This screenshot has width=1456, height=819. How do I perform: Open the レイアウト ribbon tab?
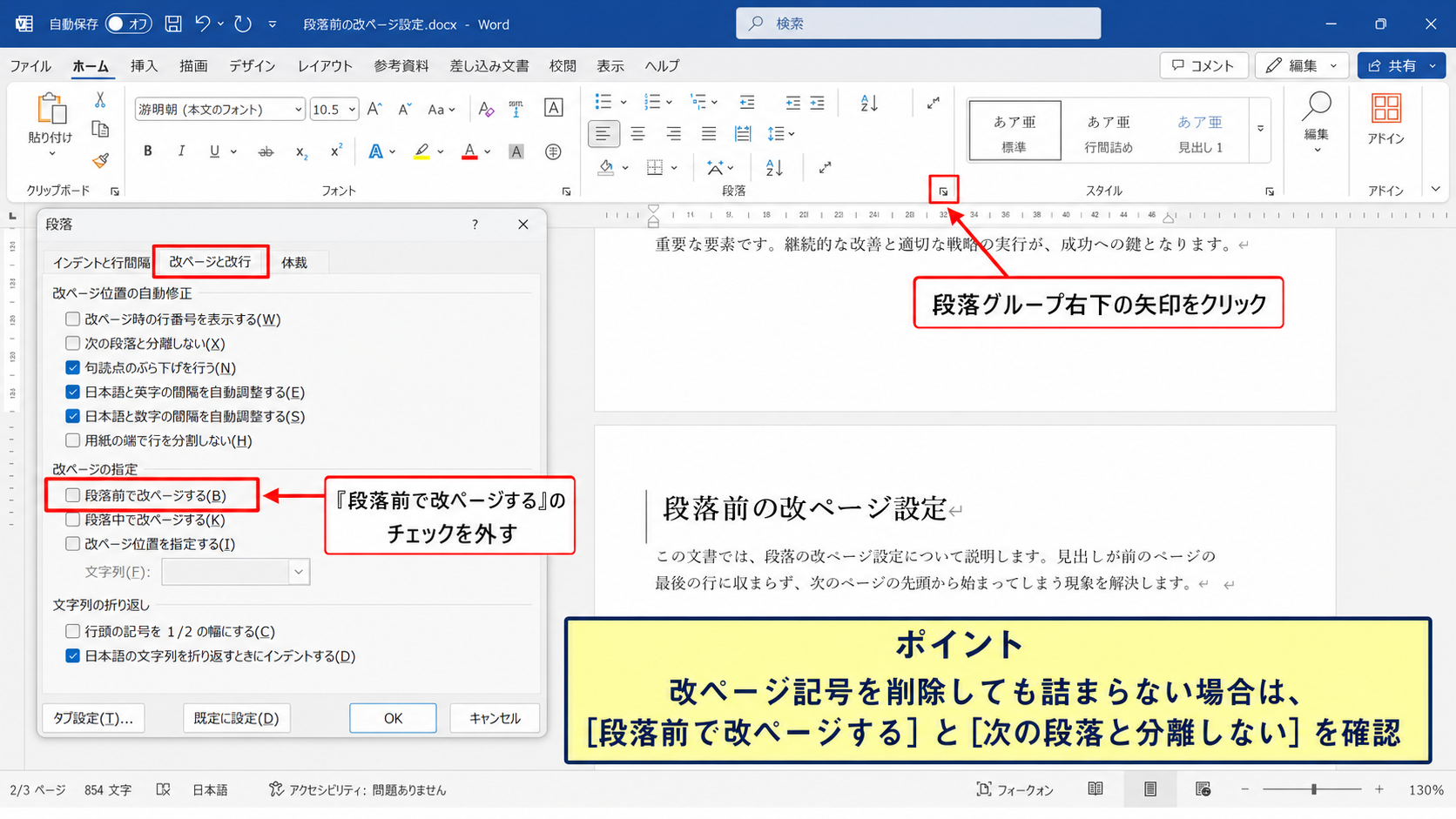pos(325,66)
